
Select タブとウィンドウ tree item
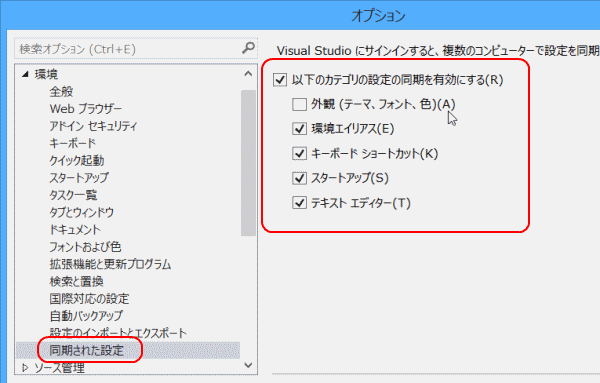click(x=82, y=212)
